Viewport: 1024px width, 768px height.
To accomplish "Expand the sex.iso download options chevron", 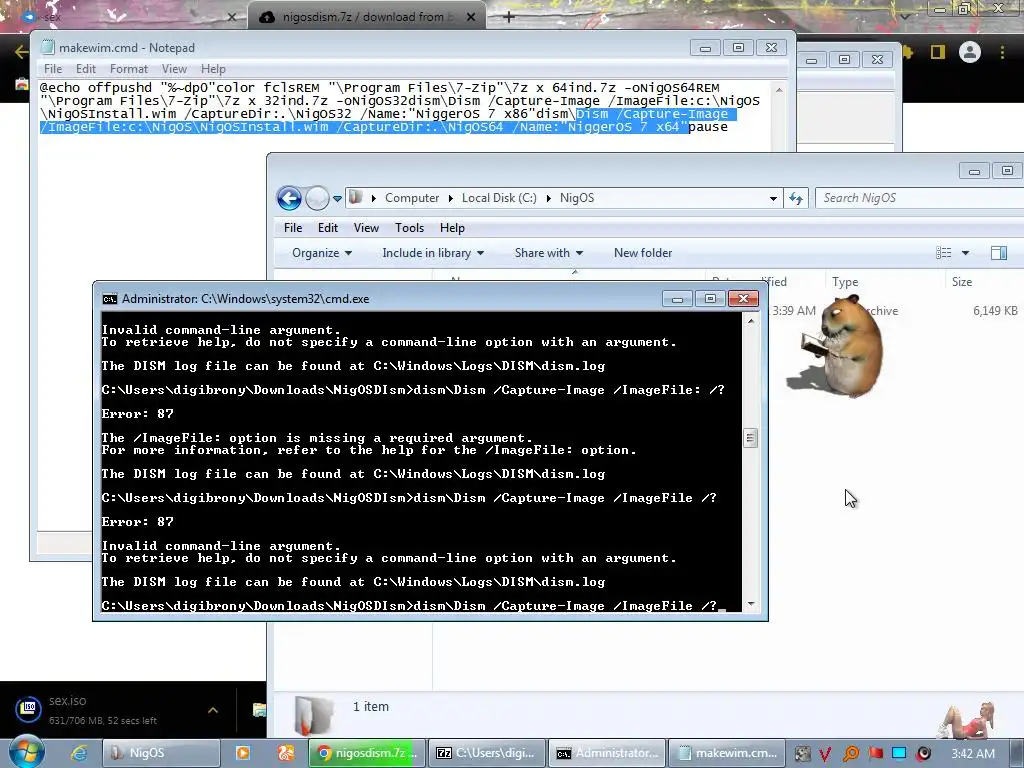I will coord(213,710).
